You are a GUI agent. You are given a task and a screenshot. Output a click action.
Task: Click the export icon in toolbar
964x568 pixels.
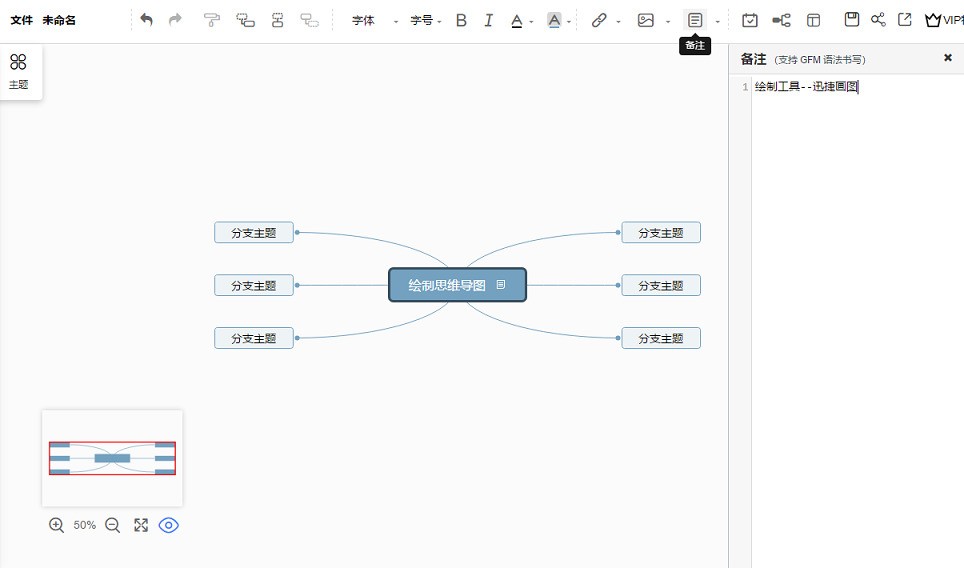(x=904, y=20)
